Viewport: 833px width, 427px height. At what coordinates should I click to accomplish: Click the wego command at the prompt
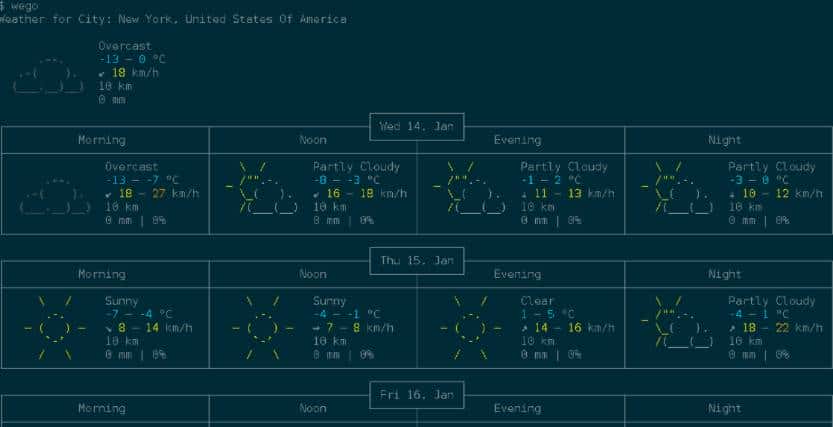pos(25,6)
